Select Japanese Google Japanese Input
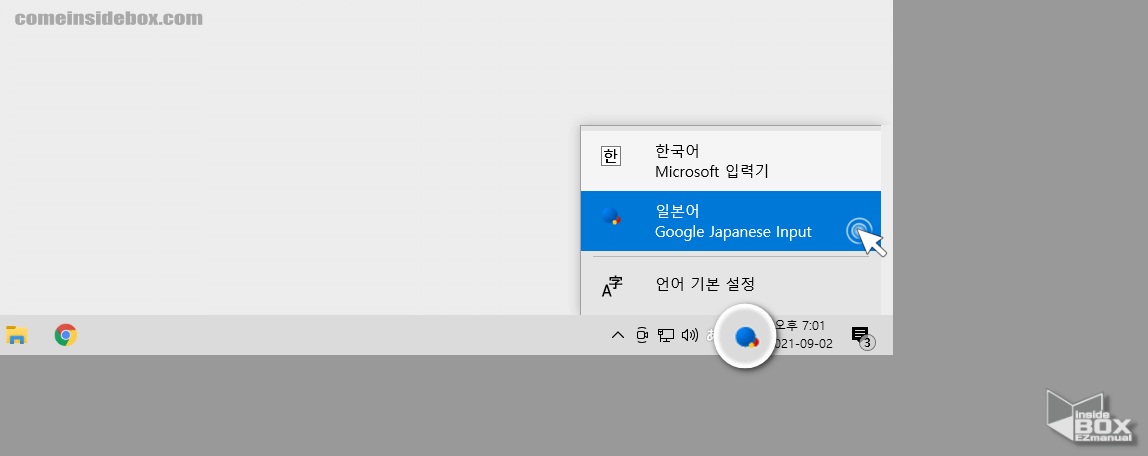This screenshot has width=1148, height=456. point(731,221)
